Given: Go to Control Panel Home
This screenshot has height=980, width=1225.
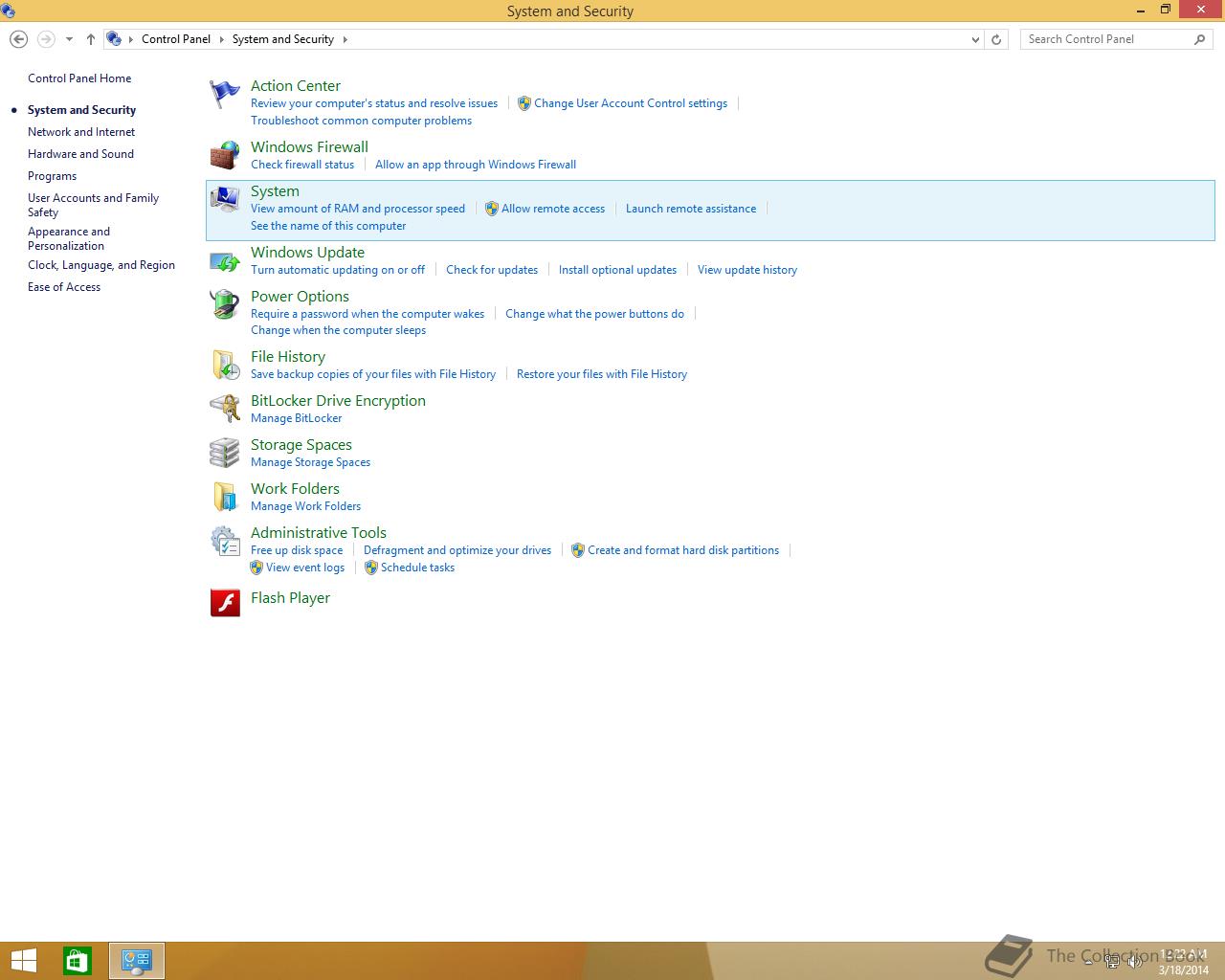Looking at the screenshot, I should pyautogui.click(x=79, y=78).
